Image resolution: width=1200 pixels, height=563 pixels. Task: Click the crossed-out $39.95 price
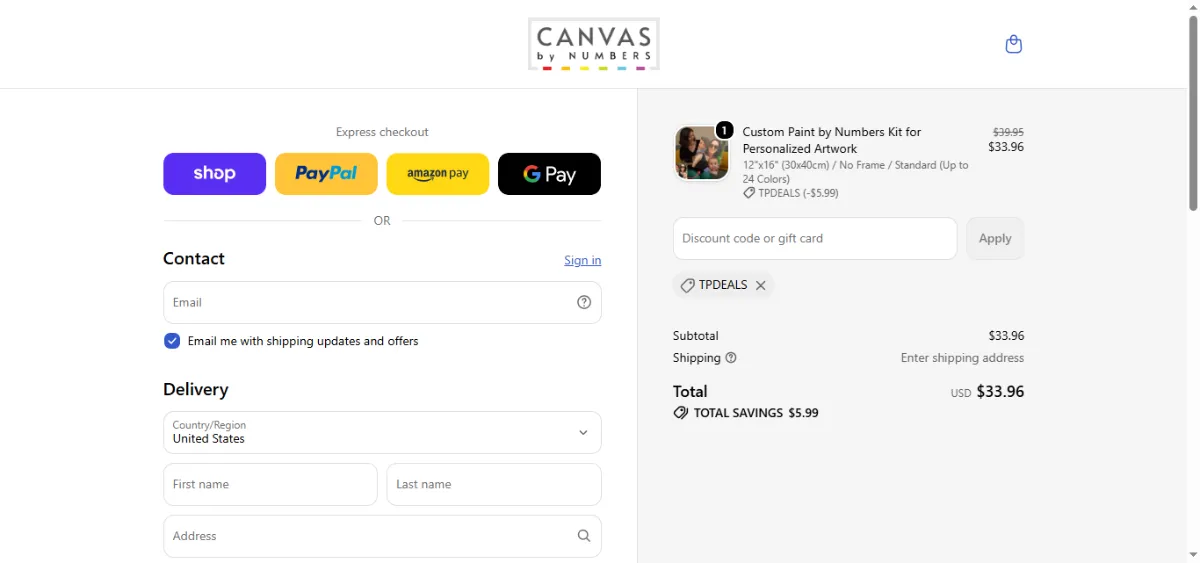tap(1008, 132)
